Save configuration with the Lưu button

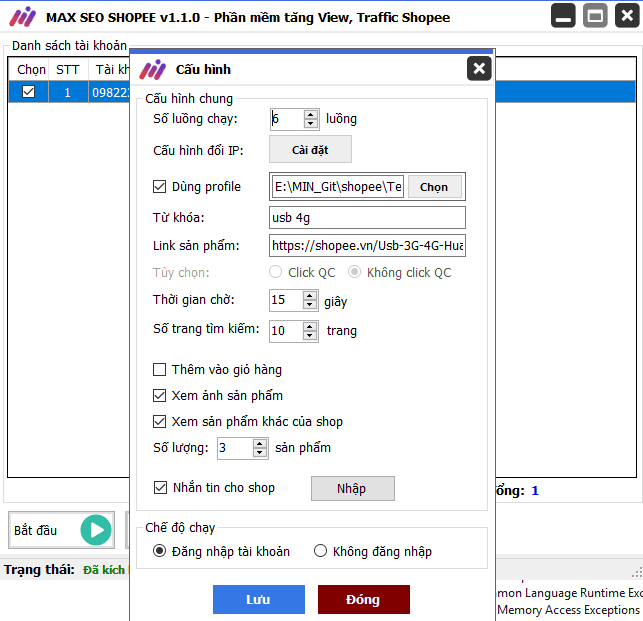point(258,600)
